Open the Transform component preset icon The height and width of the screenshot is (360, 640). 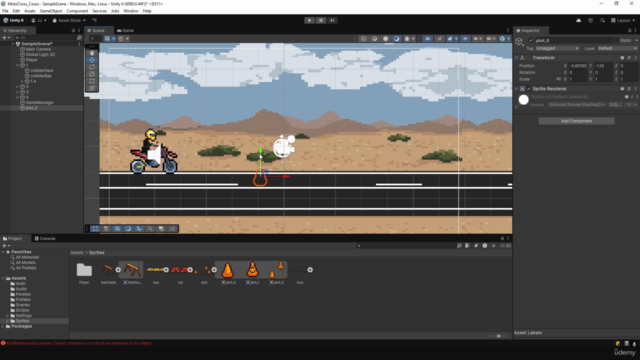(629, 58)
